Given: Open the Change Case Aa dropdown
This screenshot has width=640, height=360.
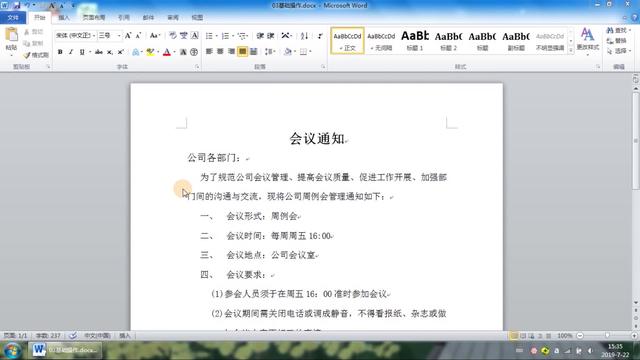Looking at the screenshot, I should (155, 36).
